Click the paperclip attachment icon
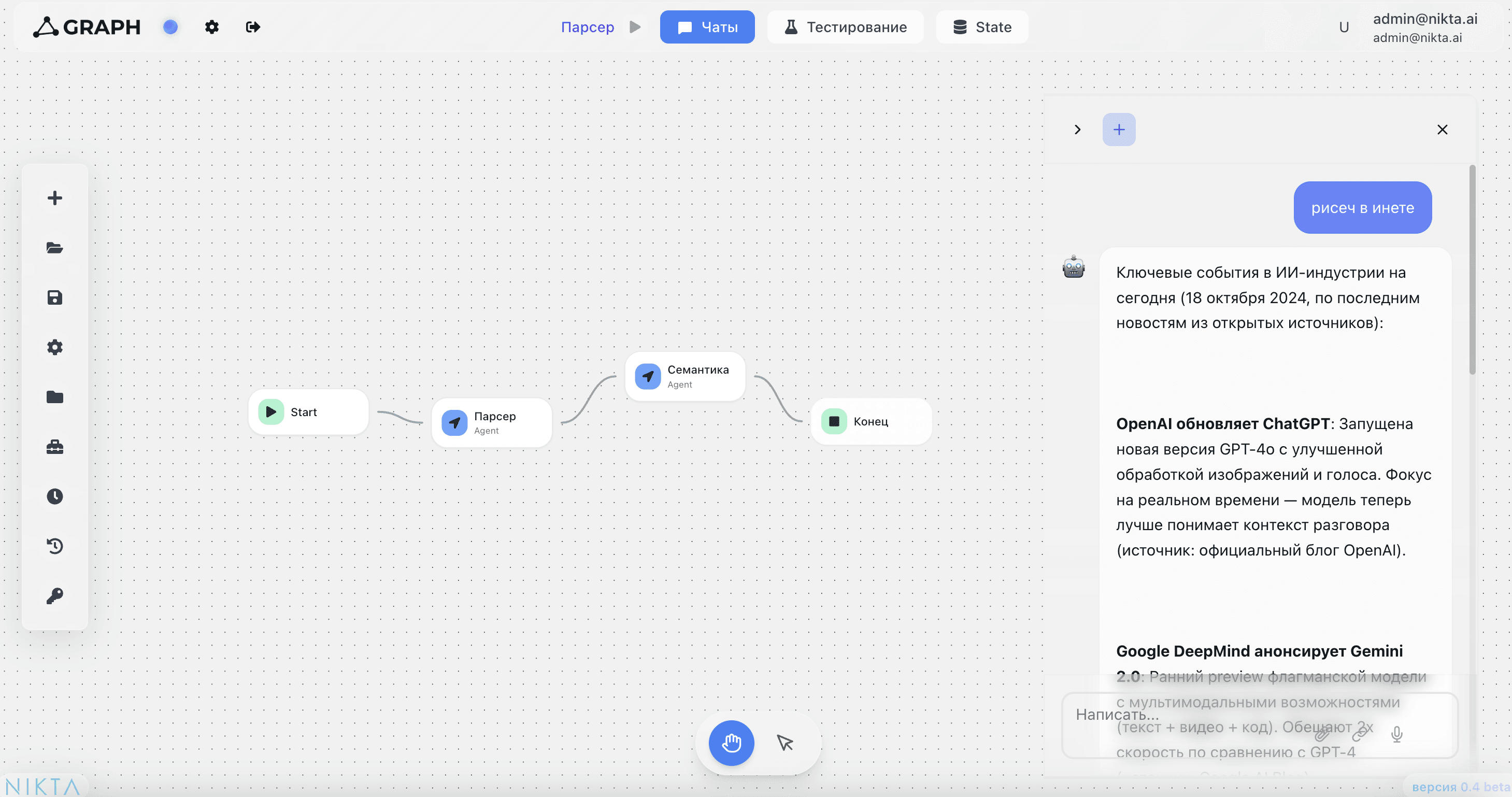 [1322, 734]
